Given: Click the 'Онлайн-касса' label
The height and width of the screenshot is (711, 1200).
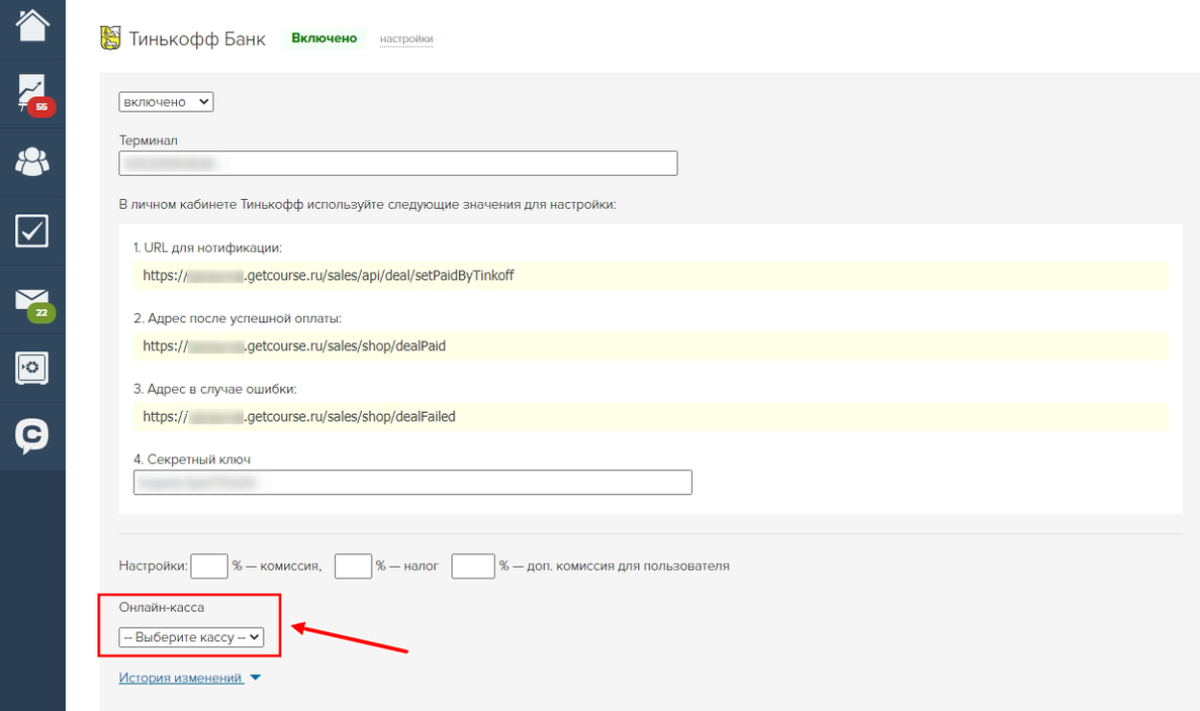Looking at the screenshot, I should point(161,607).
